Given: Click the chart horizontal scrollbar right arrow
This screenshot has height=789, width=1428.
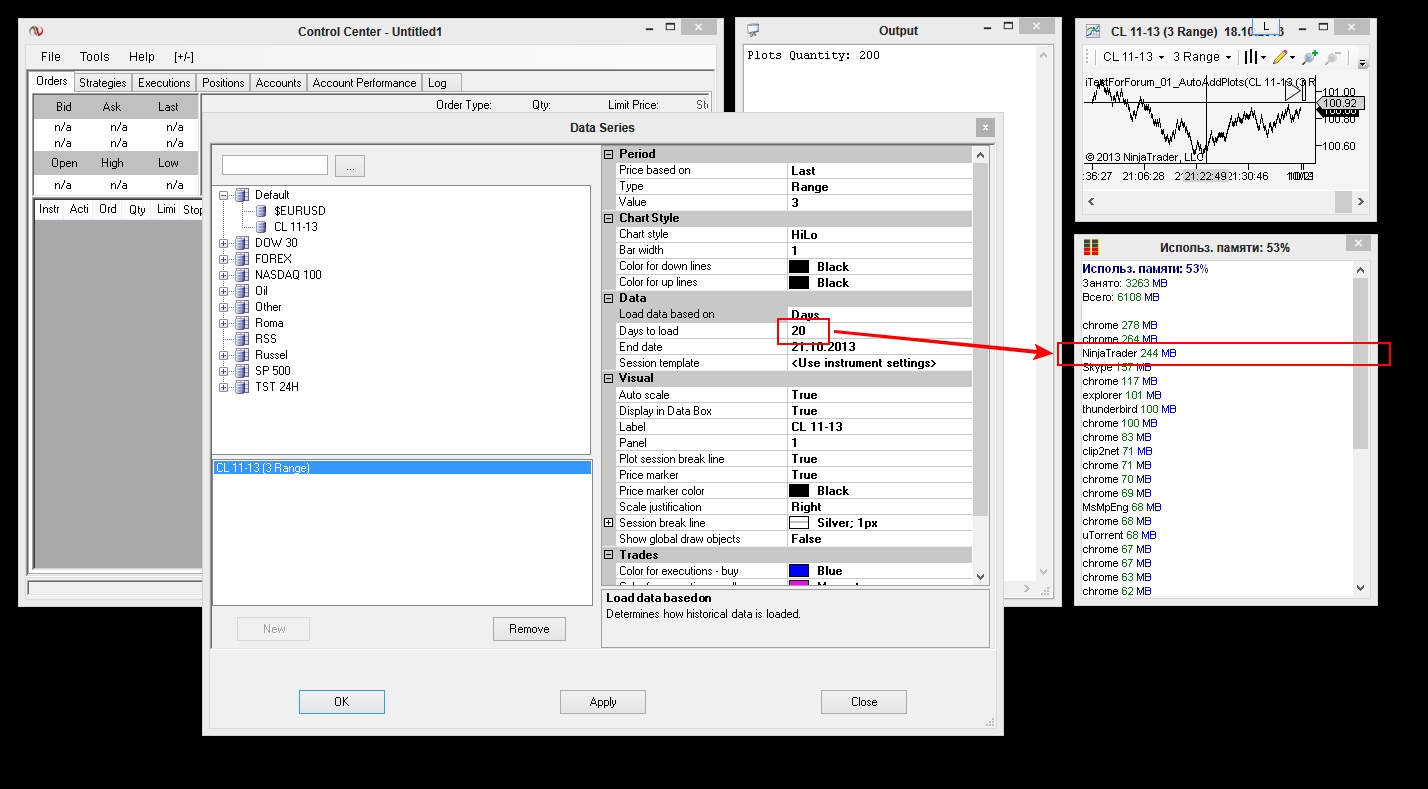Looking at the screenshot, I should [1361, 202].
